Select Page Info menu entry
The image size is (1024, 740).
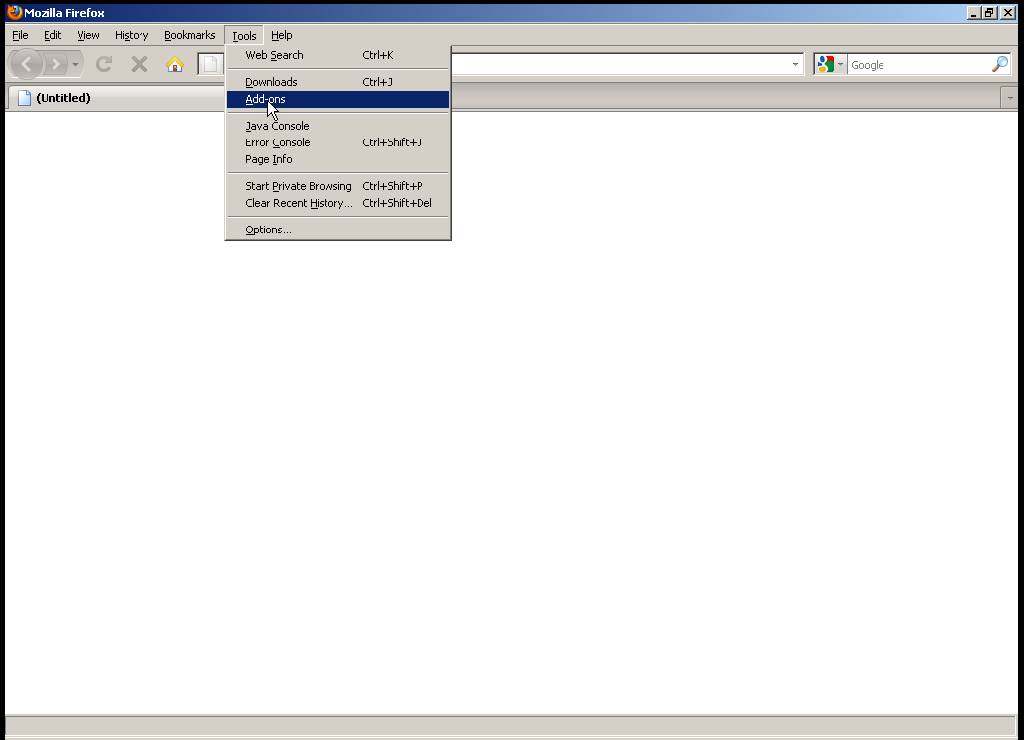pos(338,159)
